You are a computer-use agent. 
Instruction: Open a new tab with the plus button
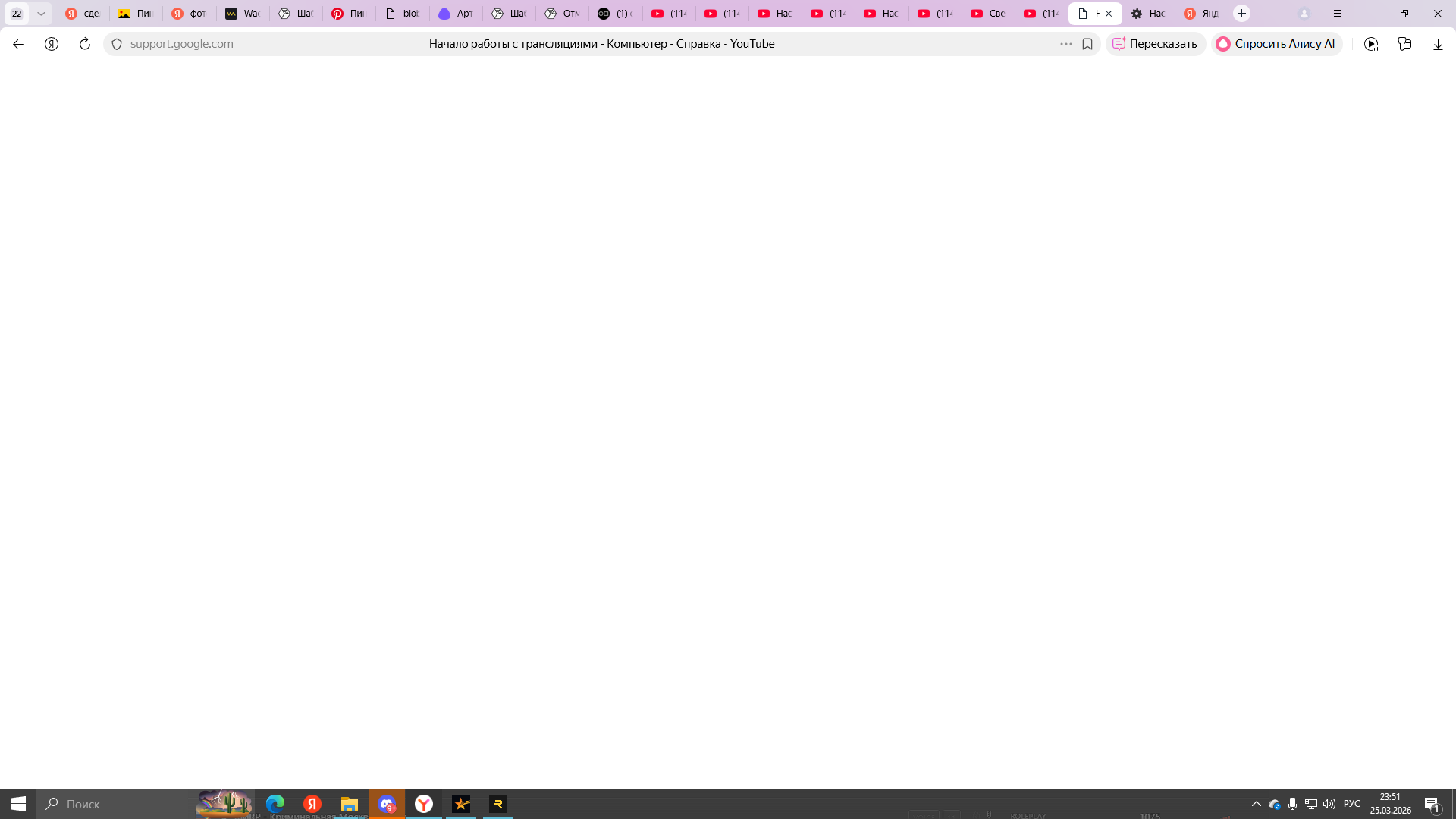pyautogui.click(x=1241, y=14)
